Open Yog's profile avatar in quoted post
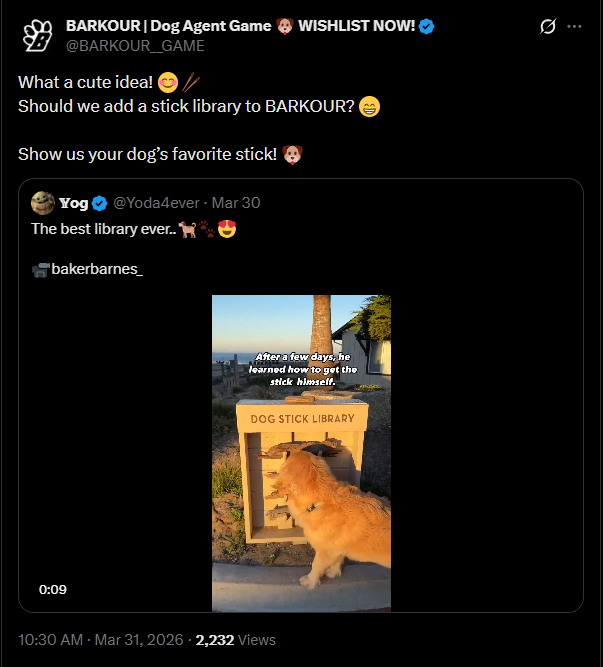Screen dimensions: 603x667 (43, 203)
